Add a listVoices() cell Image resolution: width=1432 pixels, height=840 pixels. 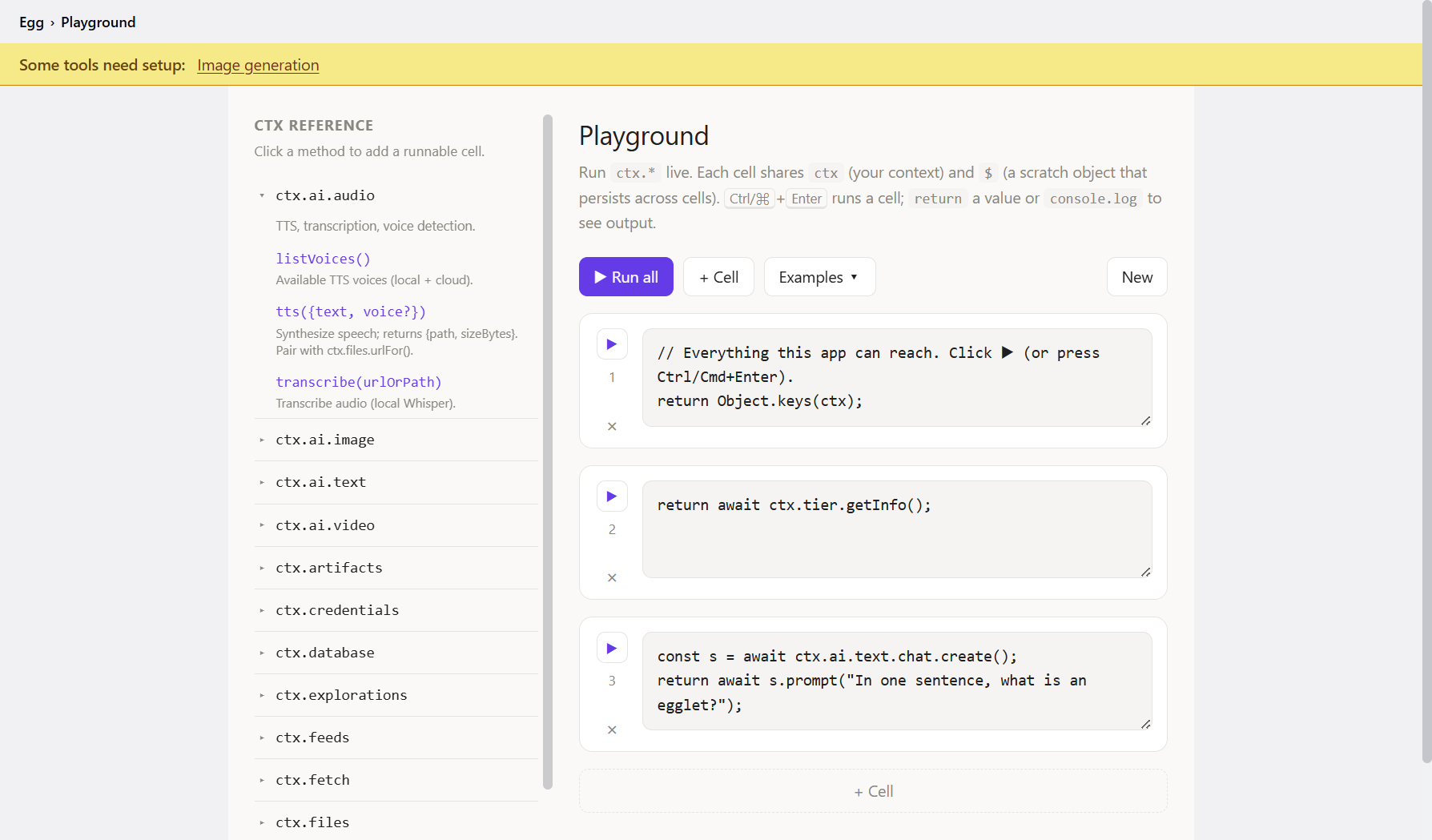point(323,259)
